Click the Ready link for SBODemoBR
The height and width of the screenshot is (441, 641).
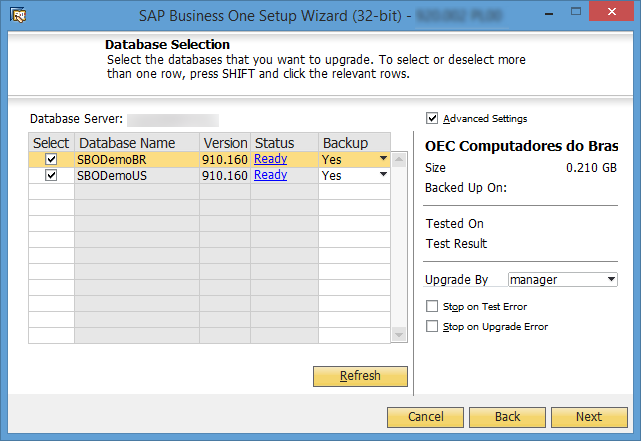coord(270,159)
